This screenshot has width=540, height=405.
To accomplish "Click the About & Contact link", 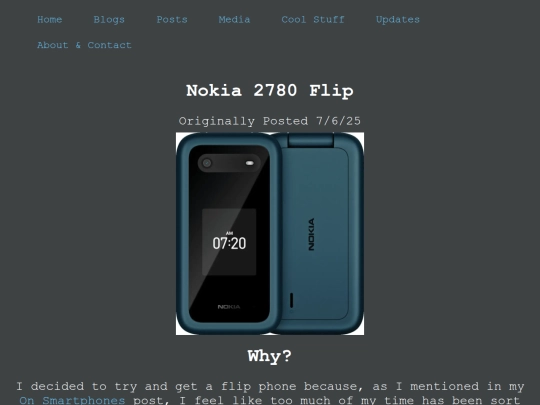I will [84, 45].
